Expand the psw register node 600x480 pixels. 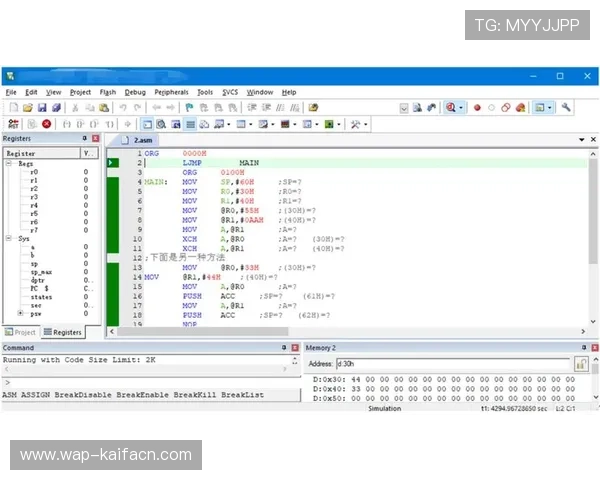21,313
